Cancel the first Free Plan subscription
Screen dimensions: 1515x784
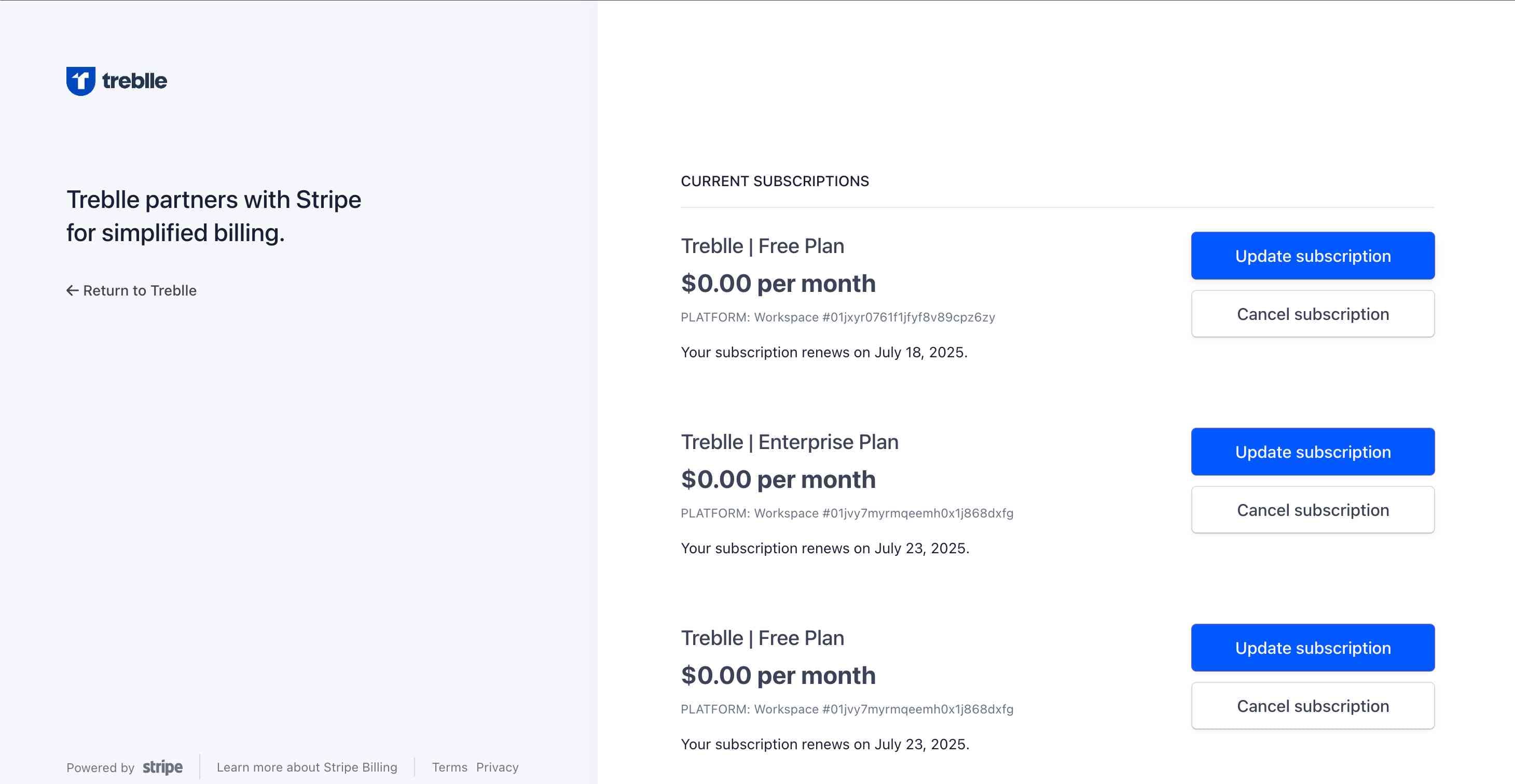point(1313,314)
